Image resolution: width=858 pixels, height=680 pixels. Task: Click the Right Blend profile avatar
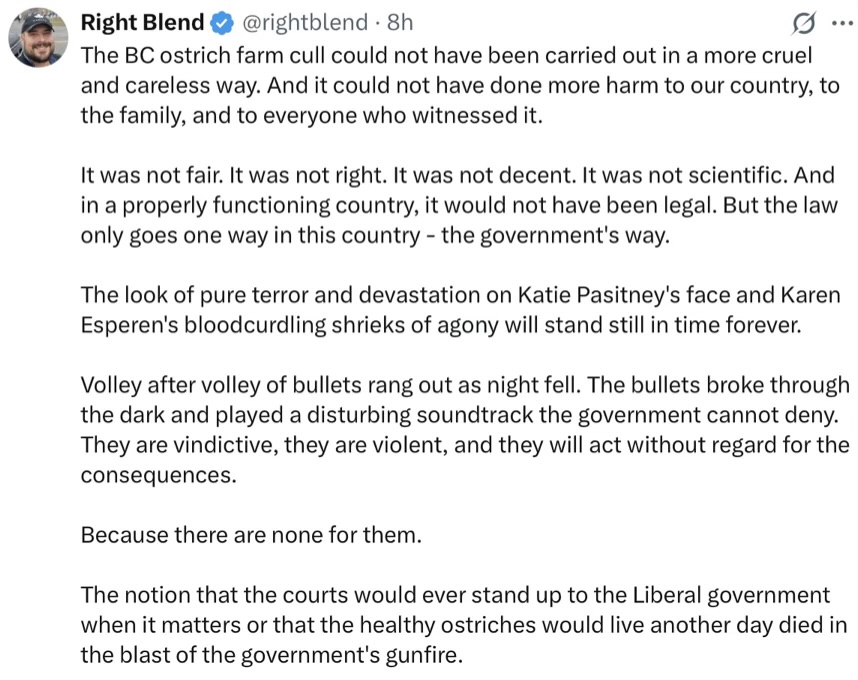(x=38, y=38)
